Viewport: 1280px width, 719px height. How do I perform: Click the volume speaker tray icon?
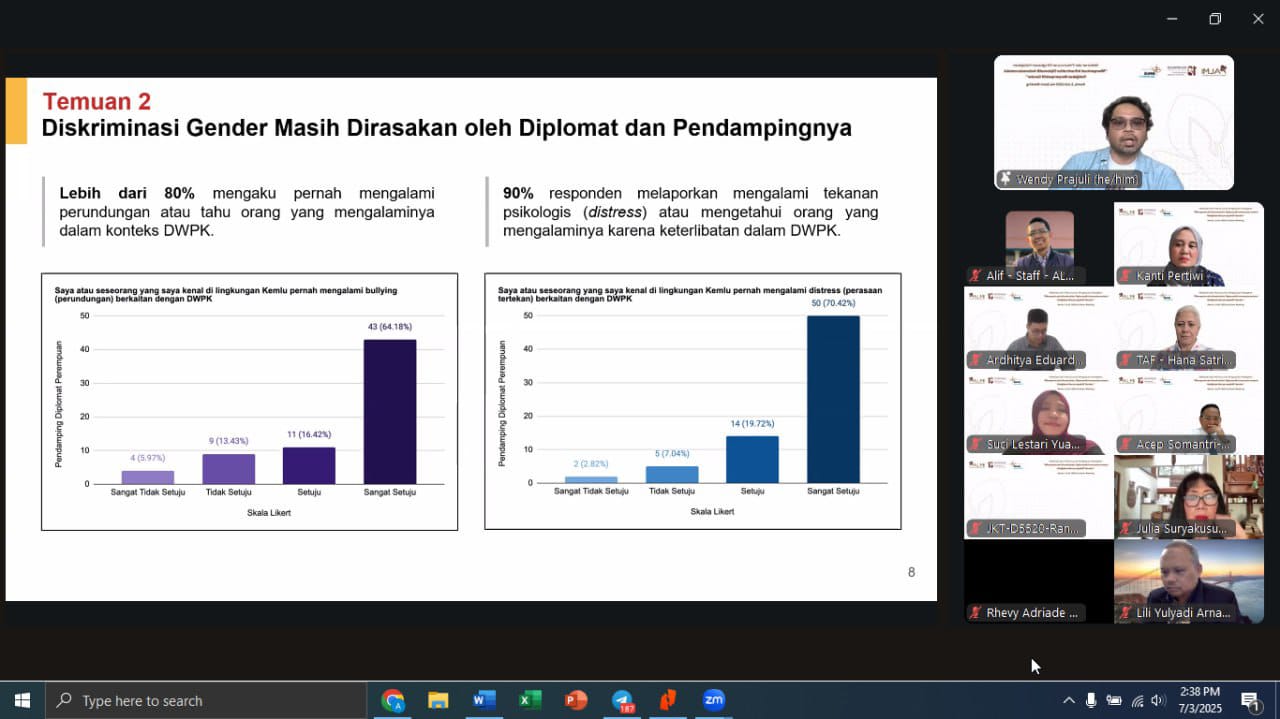point(1158,700)
